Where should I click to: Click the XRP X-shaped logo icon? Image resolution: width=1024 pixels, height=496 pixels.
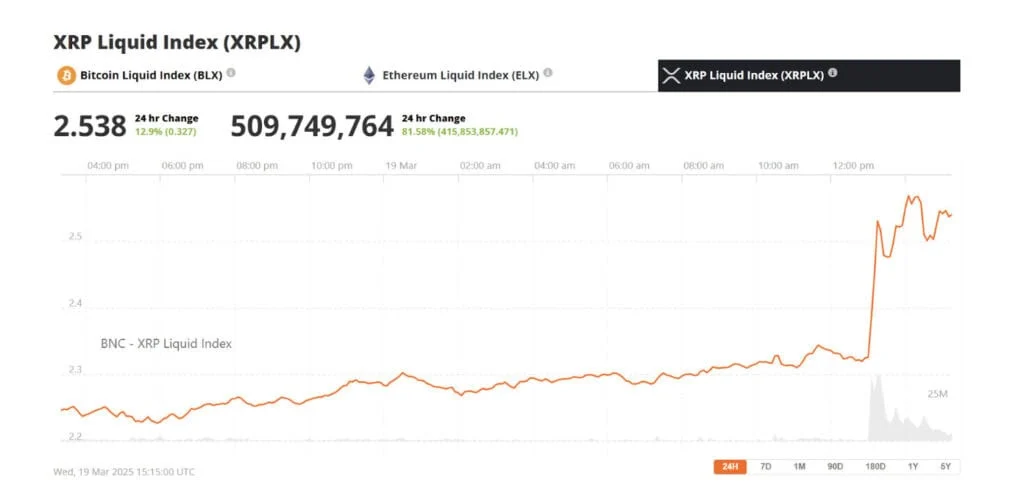click(671, 75)
